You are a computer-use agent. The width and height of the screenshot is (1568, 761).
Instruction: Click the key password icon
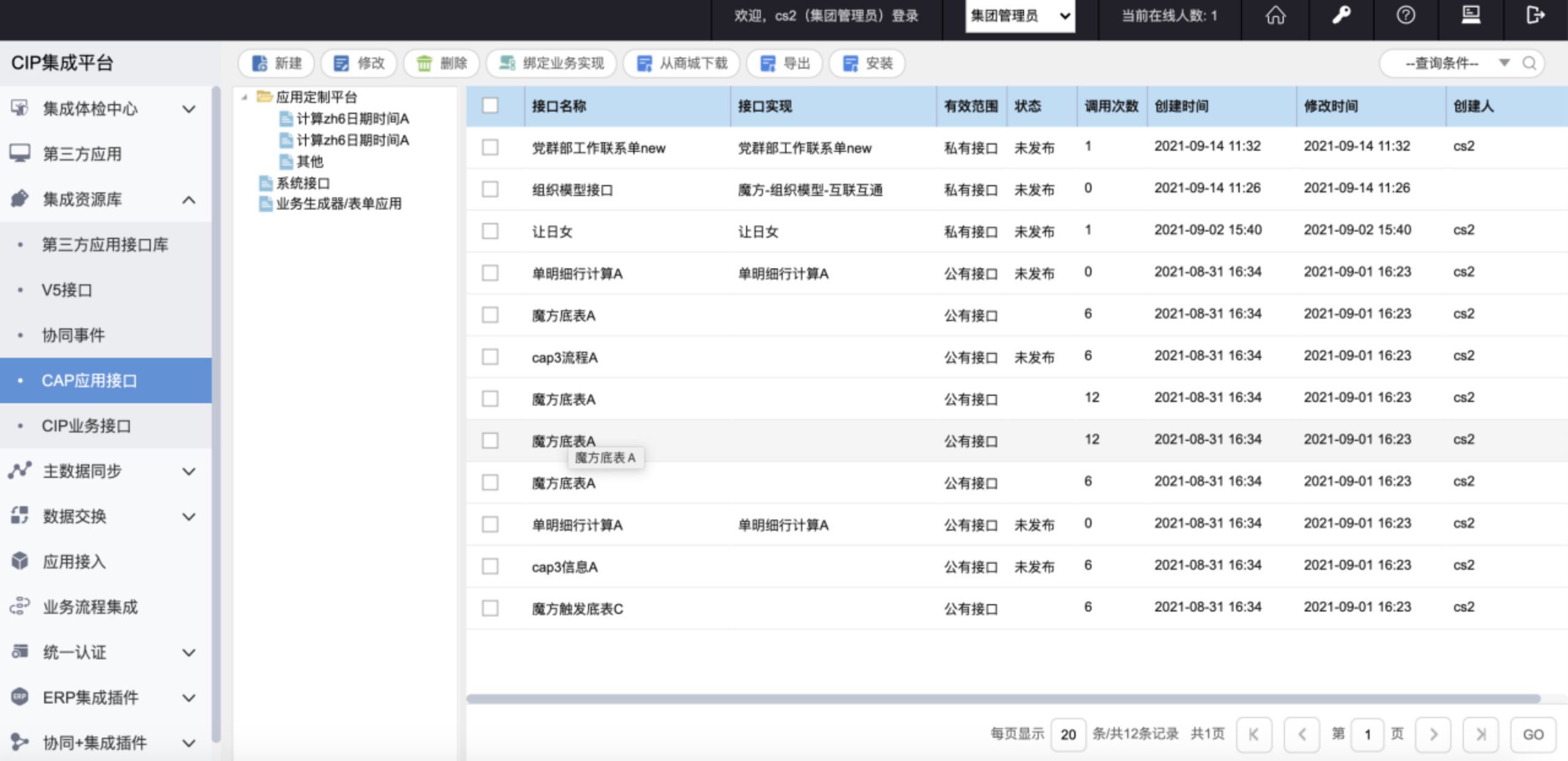click(1341, 16)
